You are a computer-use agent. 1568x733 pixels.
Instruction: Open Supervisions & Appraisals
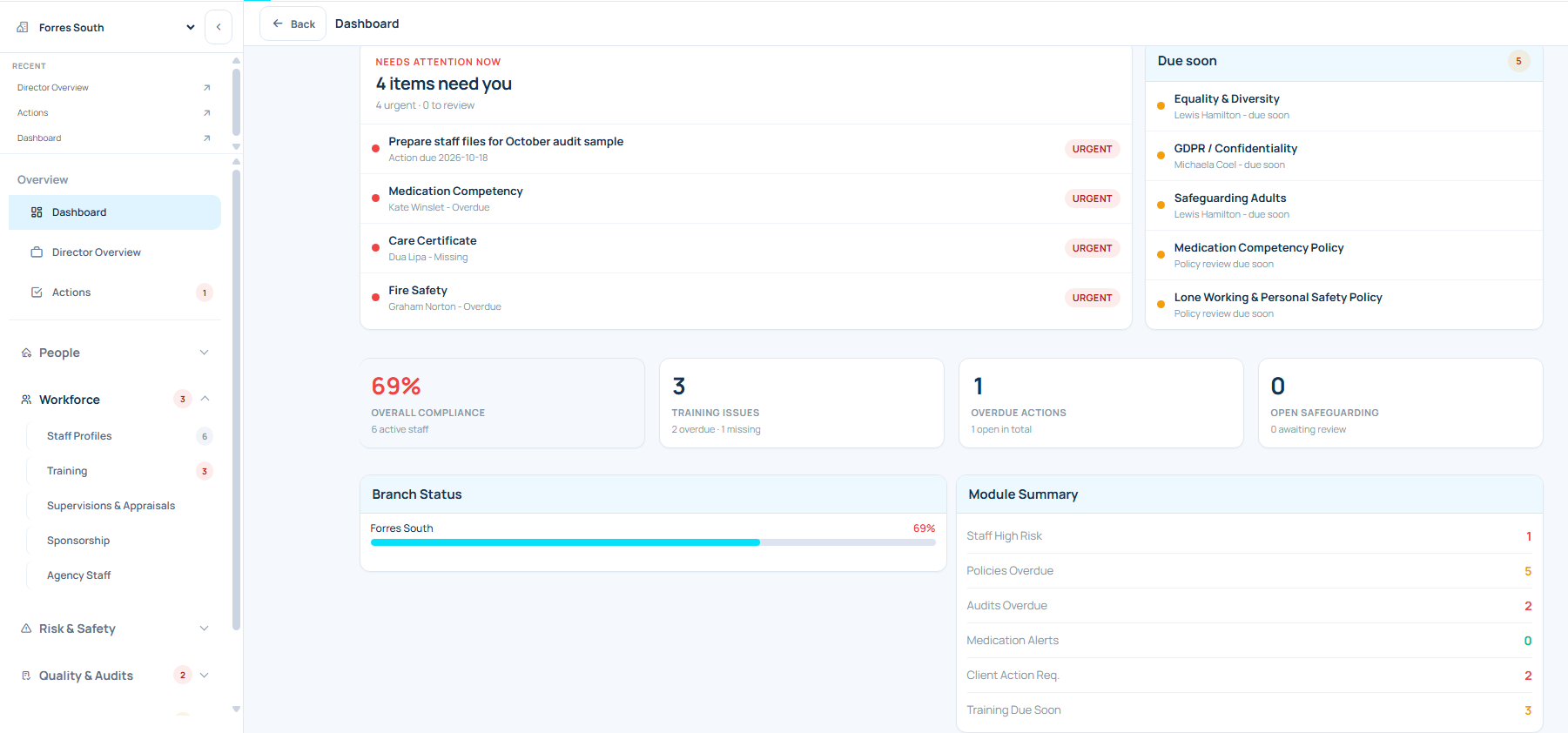[123, 506]
